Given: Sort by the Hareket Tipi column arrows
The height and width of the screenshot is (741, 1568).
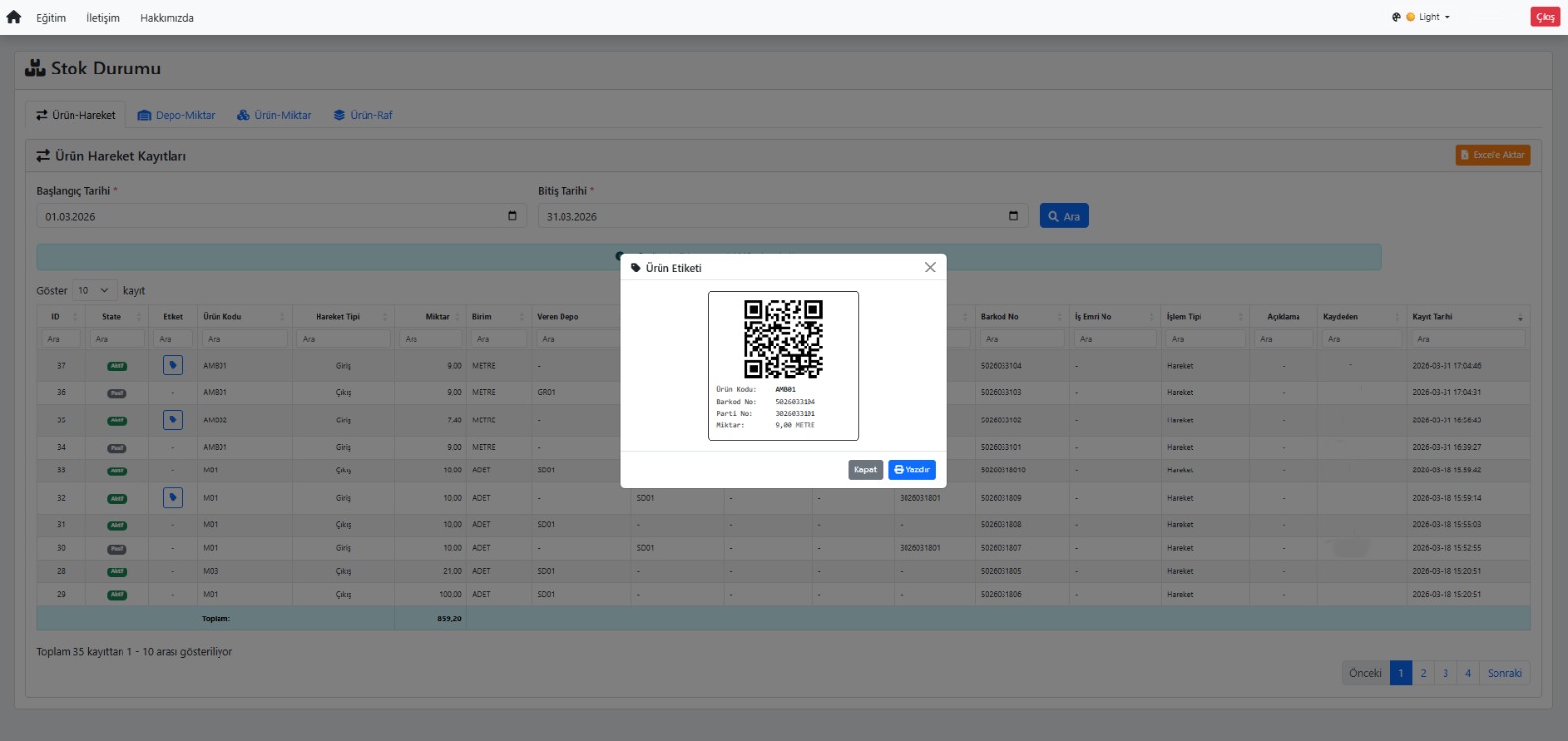Looking at the screenshot, I should coord(385,317).
